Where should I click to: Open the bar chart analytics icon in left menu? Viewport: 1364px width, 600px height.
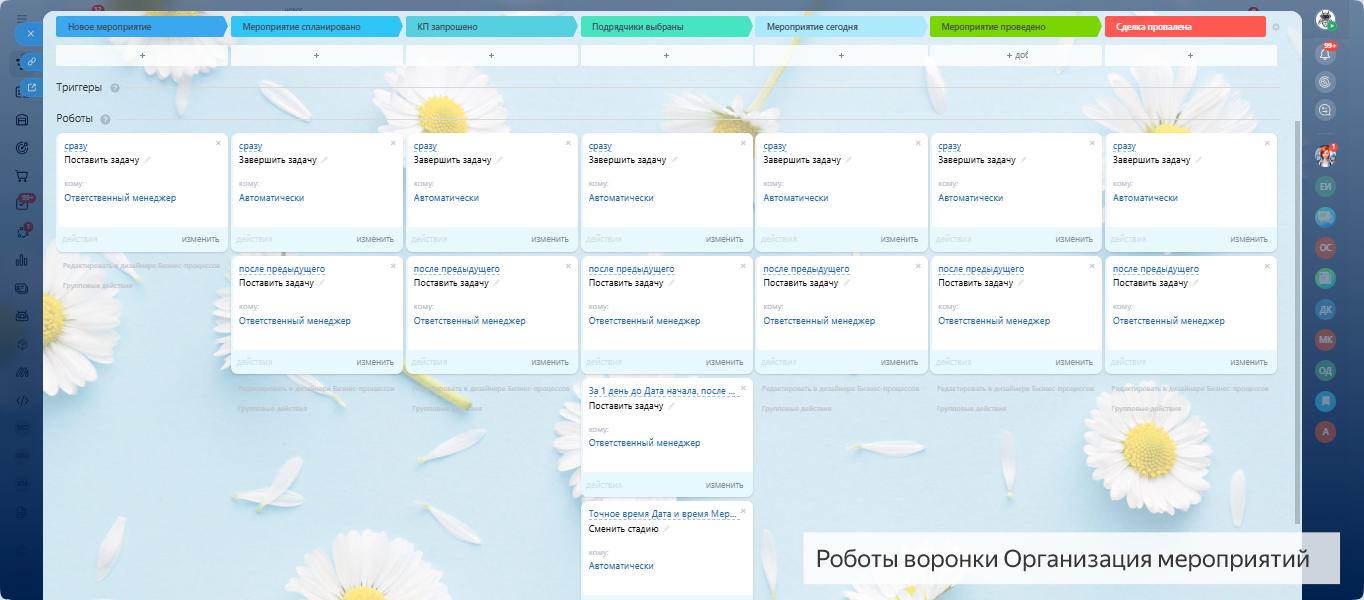pyautogui.click(x=22, y=260)
